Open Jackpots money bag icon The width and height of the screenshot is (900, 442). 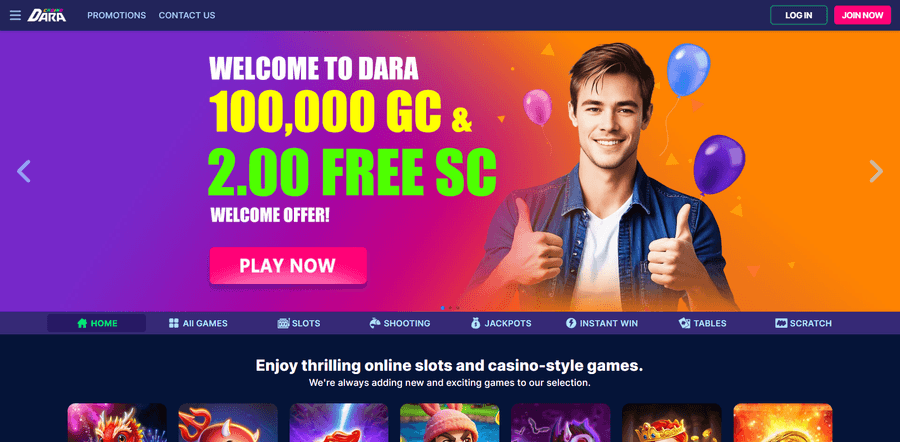tap(475, 323)
